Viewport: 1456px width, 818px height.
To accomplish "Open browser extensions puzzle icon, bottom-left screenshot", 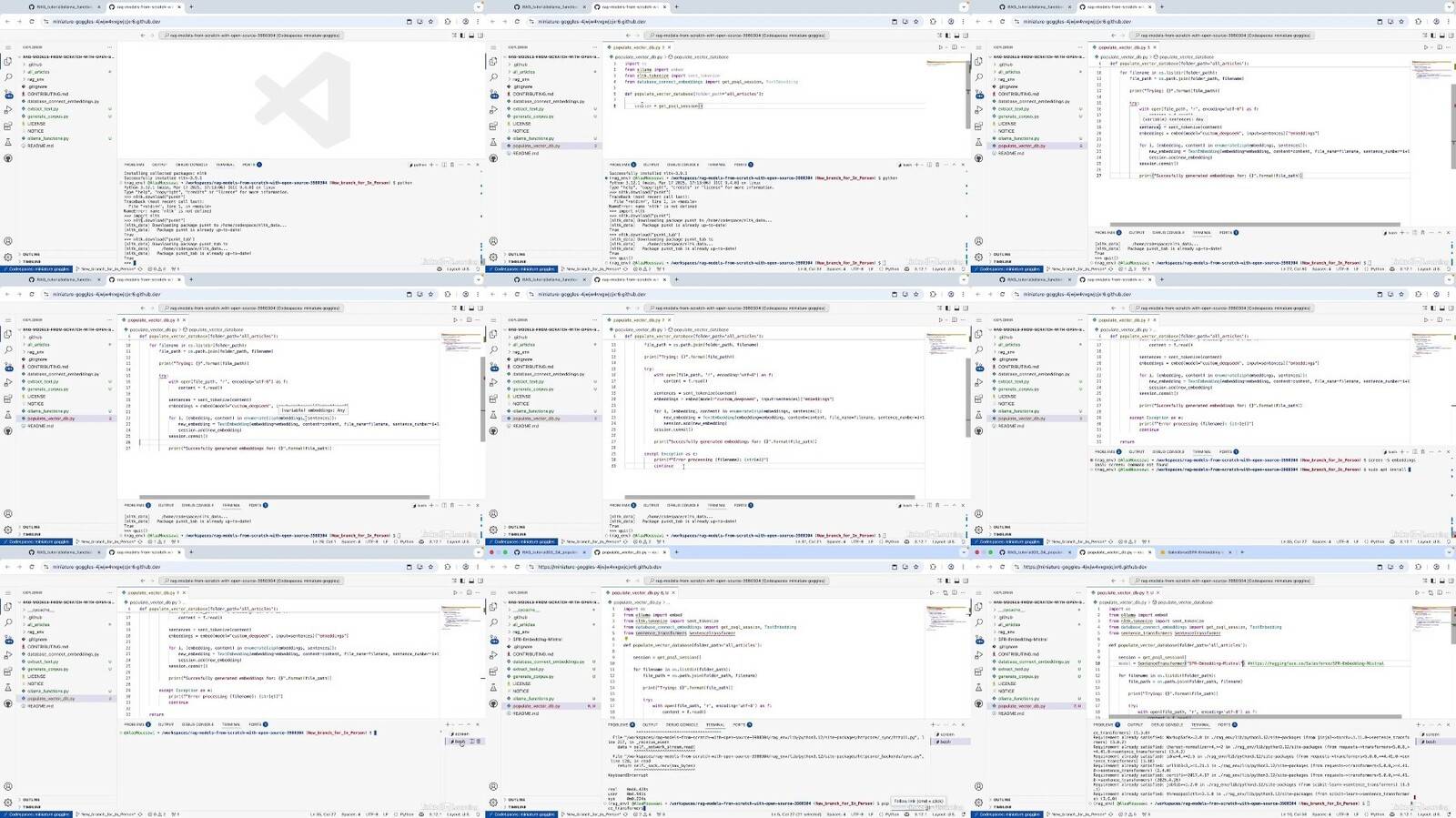I will point(448,567).
